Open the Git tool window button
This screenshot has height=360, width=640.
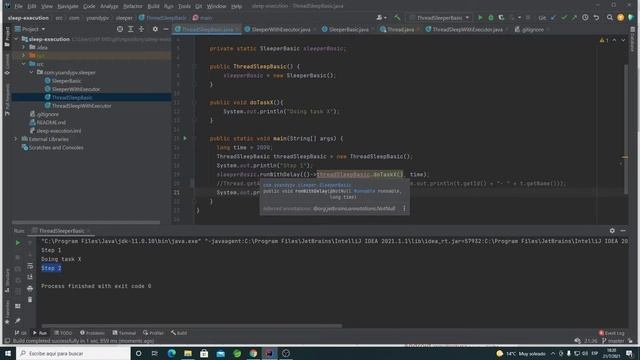(20, 333)
